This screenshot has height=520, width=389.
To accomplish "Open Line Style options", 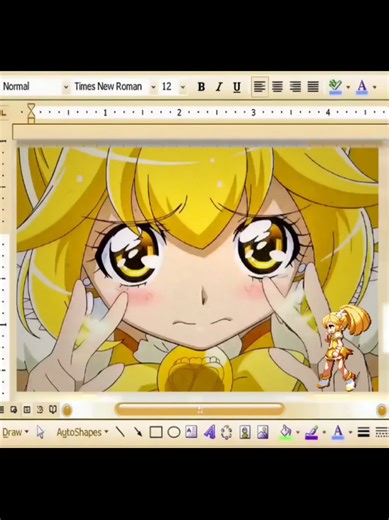I will pos(364,432).
